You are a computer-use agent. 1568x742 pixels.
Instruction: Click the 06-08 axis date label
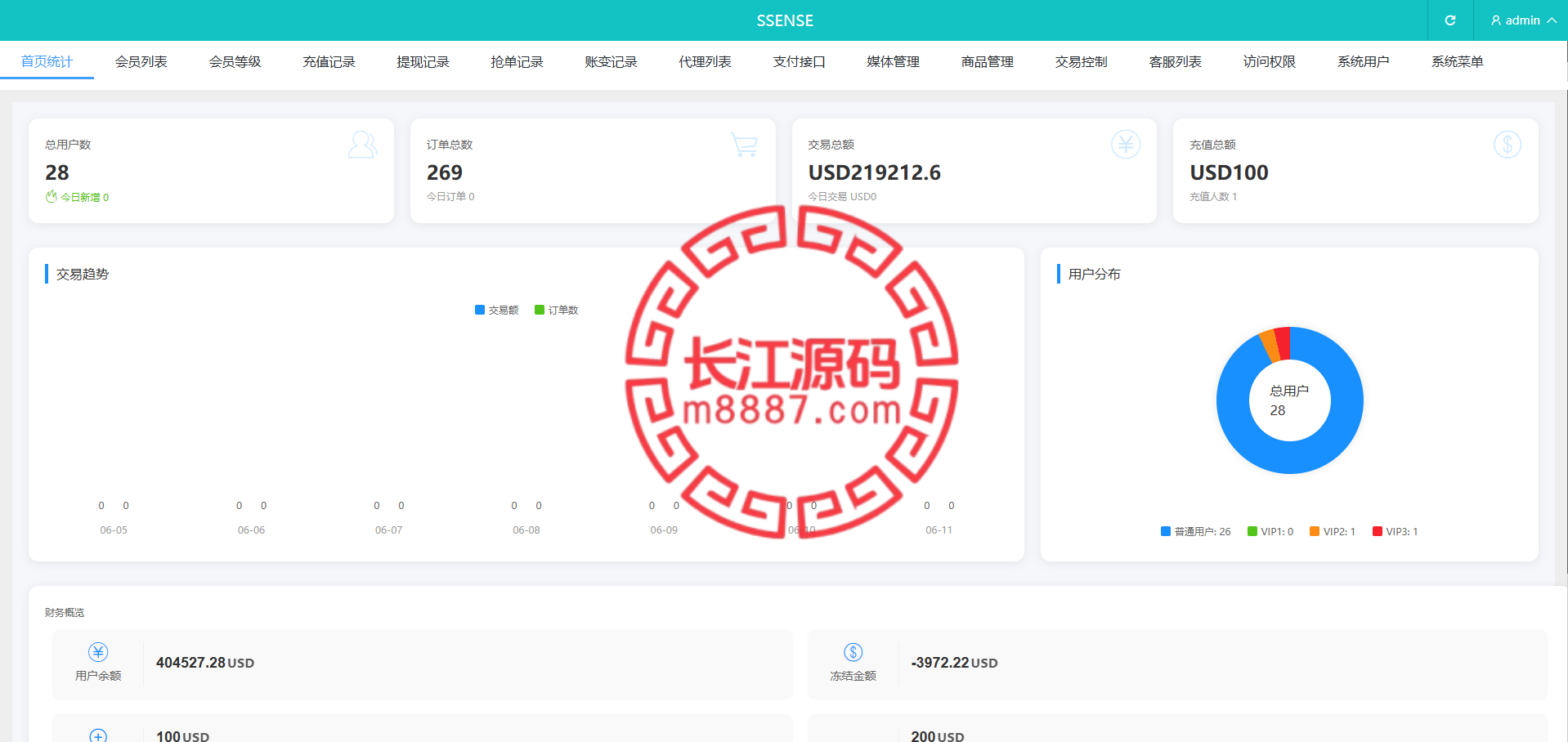[526, 530]
